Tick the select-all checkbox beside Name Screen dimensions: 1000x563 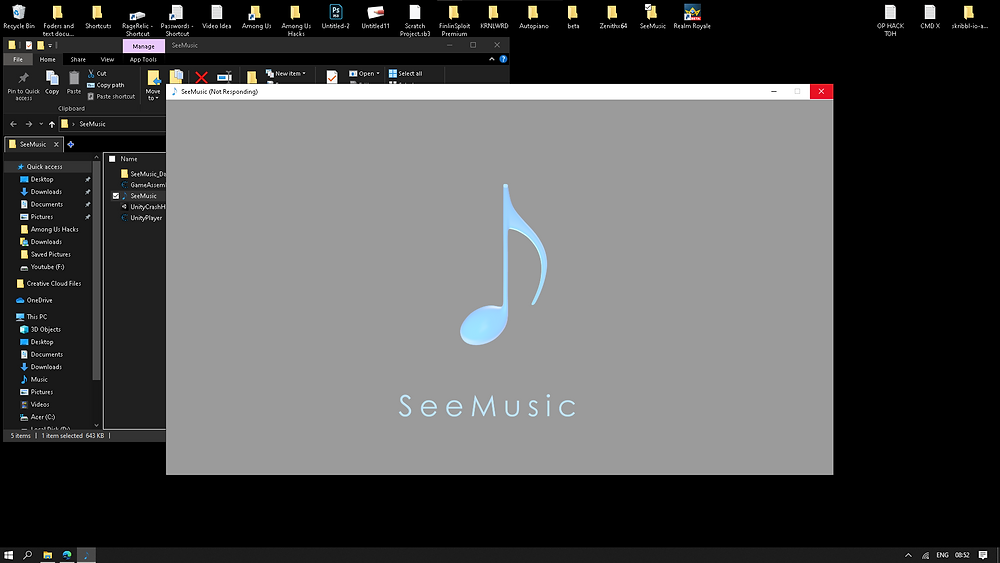pyautogui.click(x=112, y=159)
